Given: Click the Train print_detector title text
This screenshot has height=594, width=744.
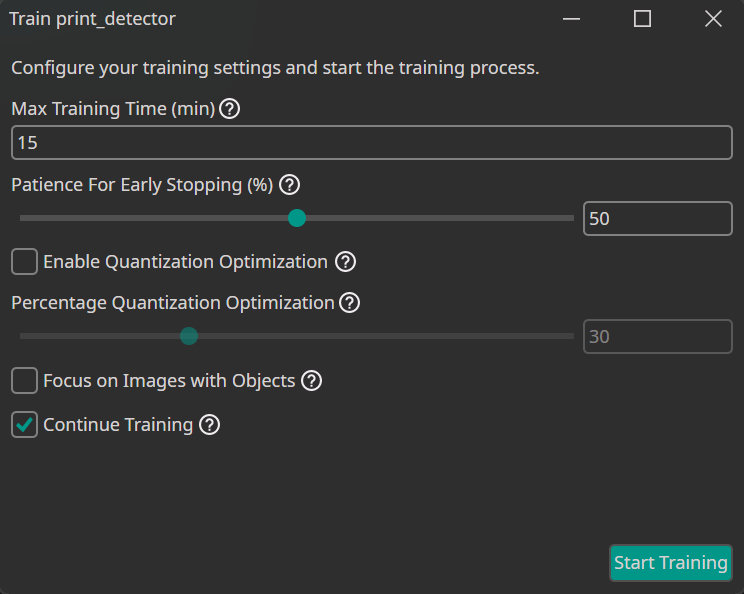Looking at the screenshot, I should (92, 19).
